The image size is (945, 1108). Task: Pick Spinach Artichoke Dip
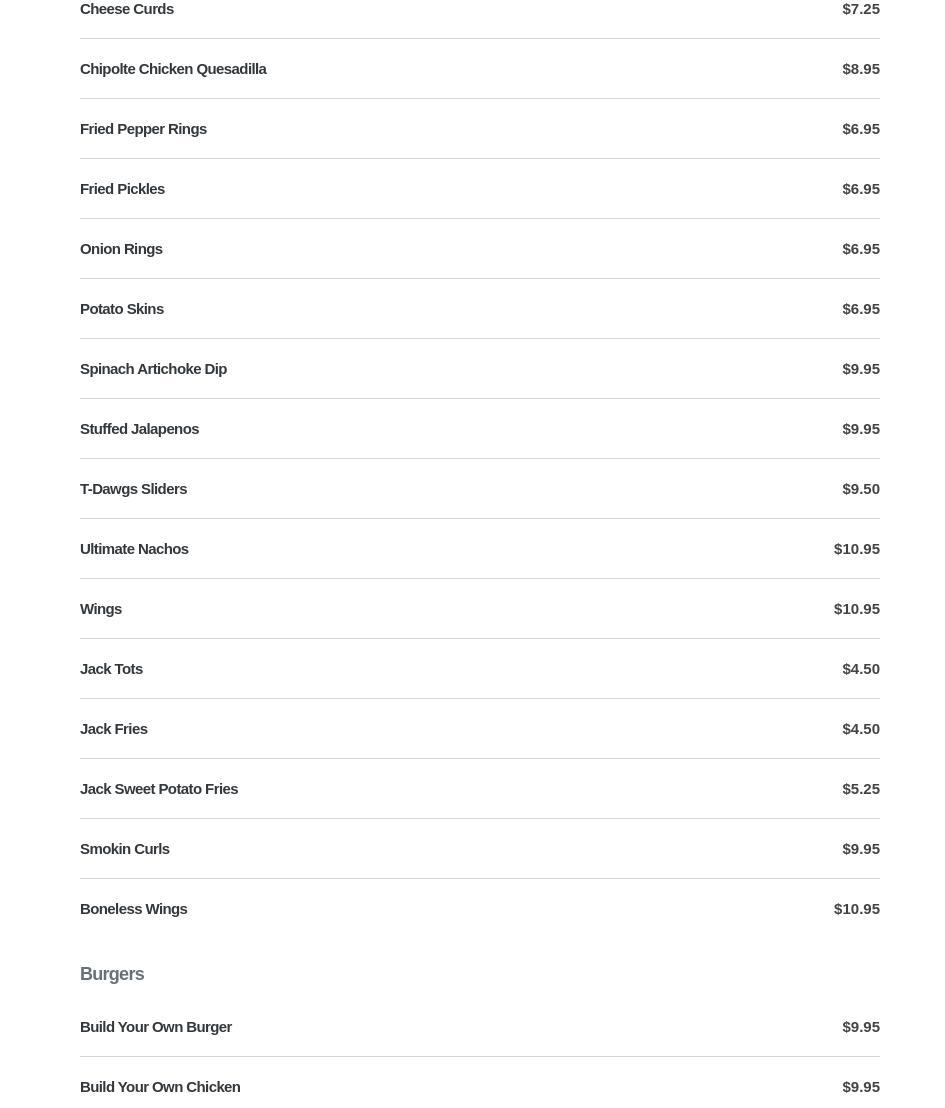pos(153,369)
